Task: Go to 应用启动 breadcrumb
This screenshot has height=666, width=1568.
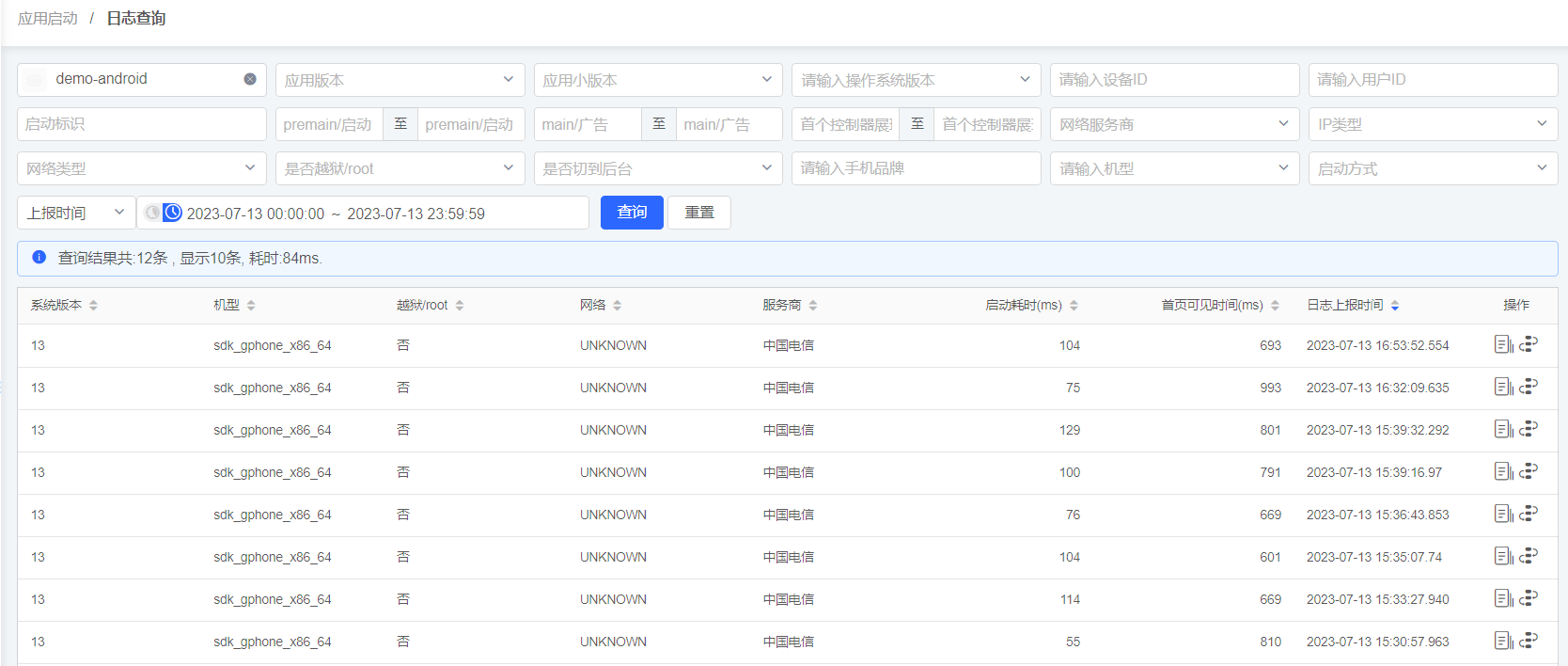Action: pyautogui.click(x=47, y=19)
